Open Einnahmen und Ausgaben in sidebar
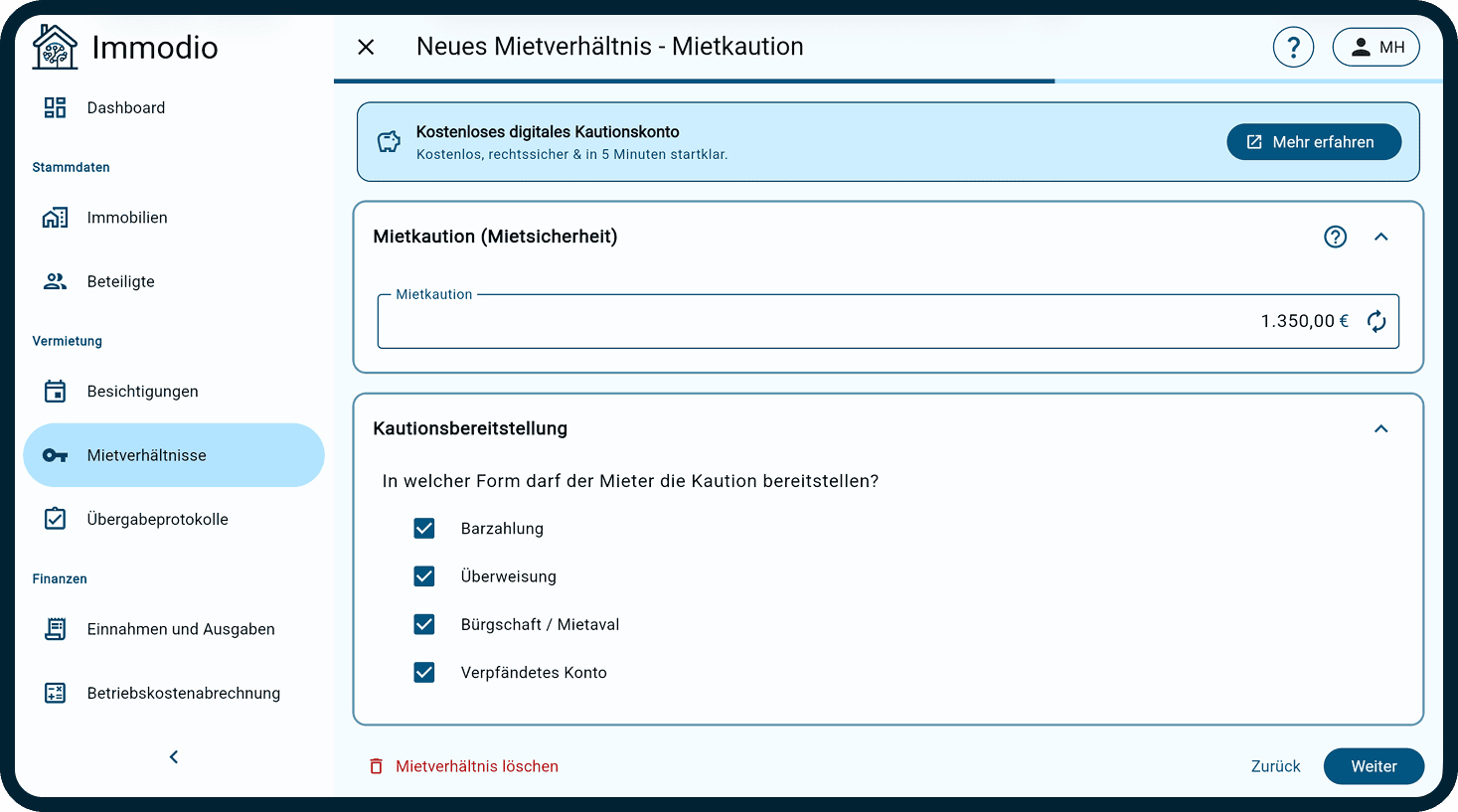Screen dimensions: 1458x812 pos(174,629)
